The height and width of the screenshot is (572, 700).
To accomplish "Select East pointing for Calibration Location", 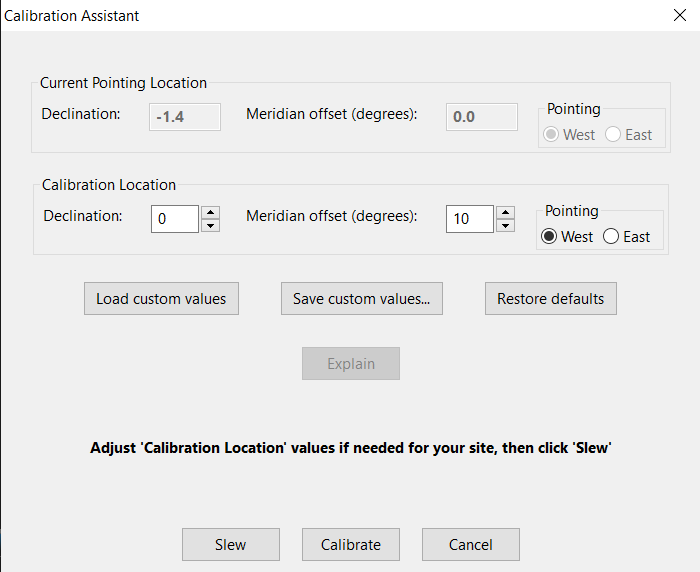I will pos(627,236).
